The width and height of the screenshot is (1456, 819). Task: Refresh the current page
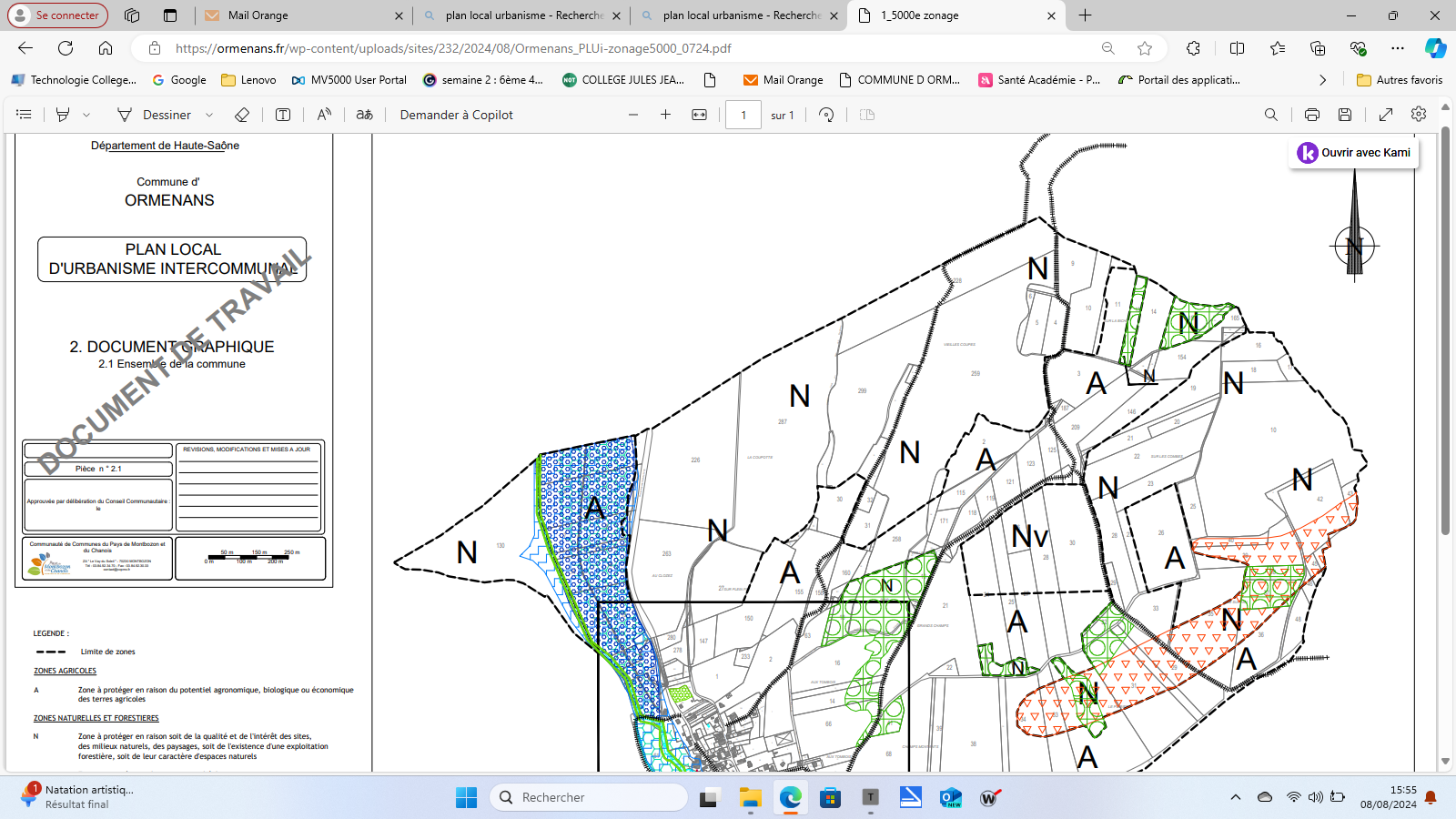(66, 48)
